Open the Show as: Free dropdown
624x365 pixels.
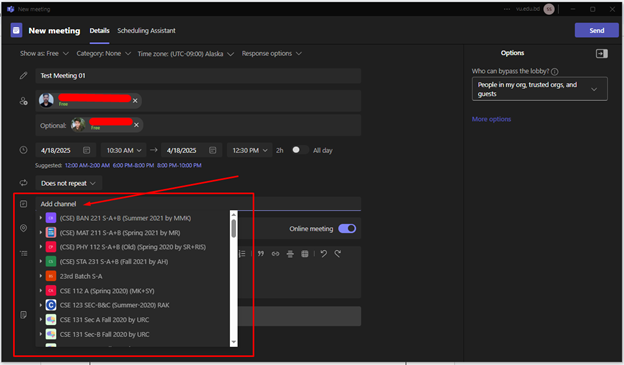click(44, 53)
